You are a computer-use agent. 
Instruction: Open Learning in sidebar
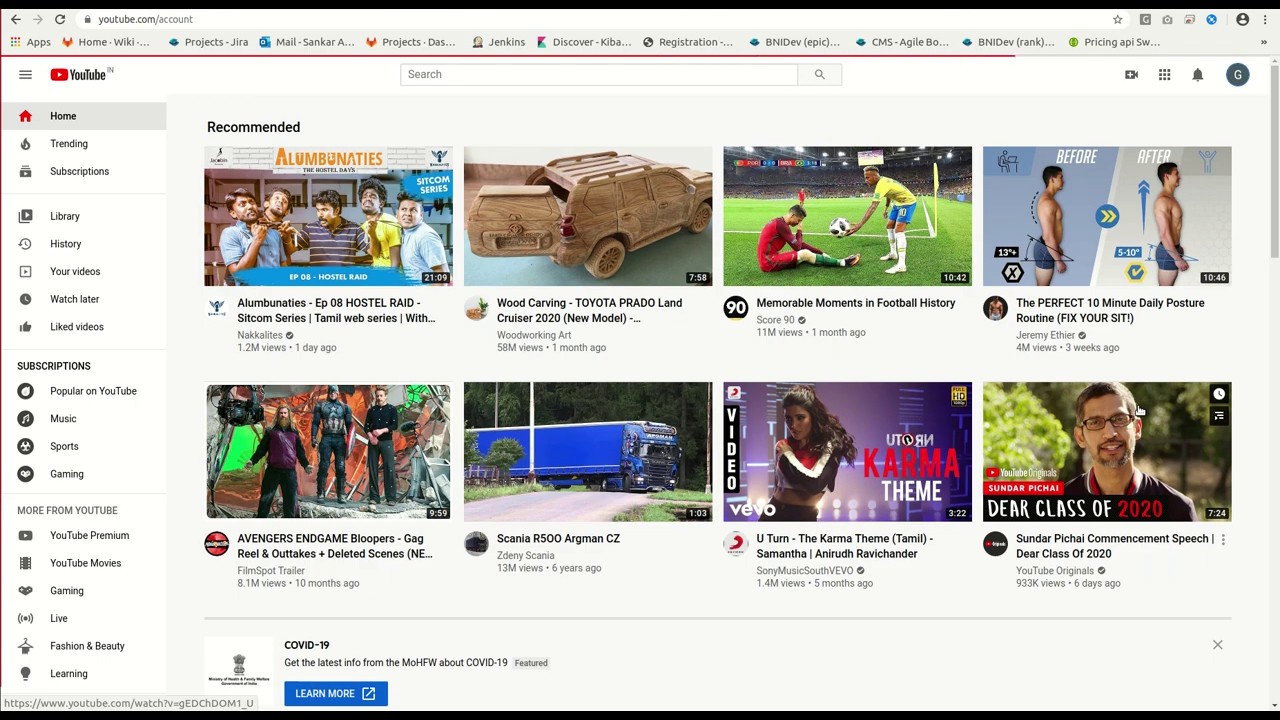tap(83, 674)
